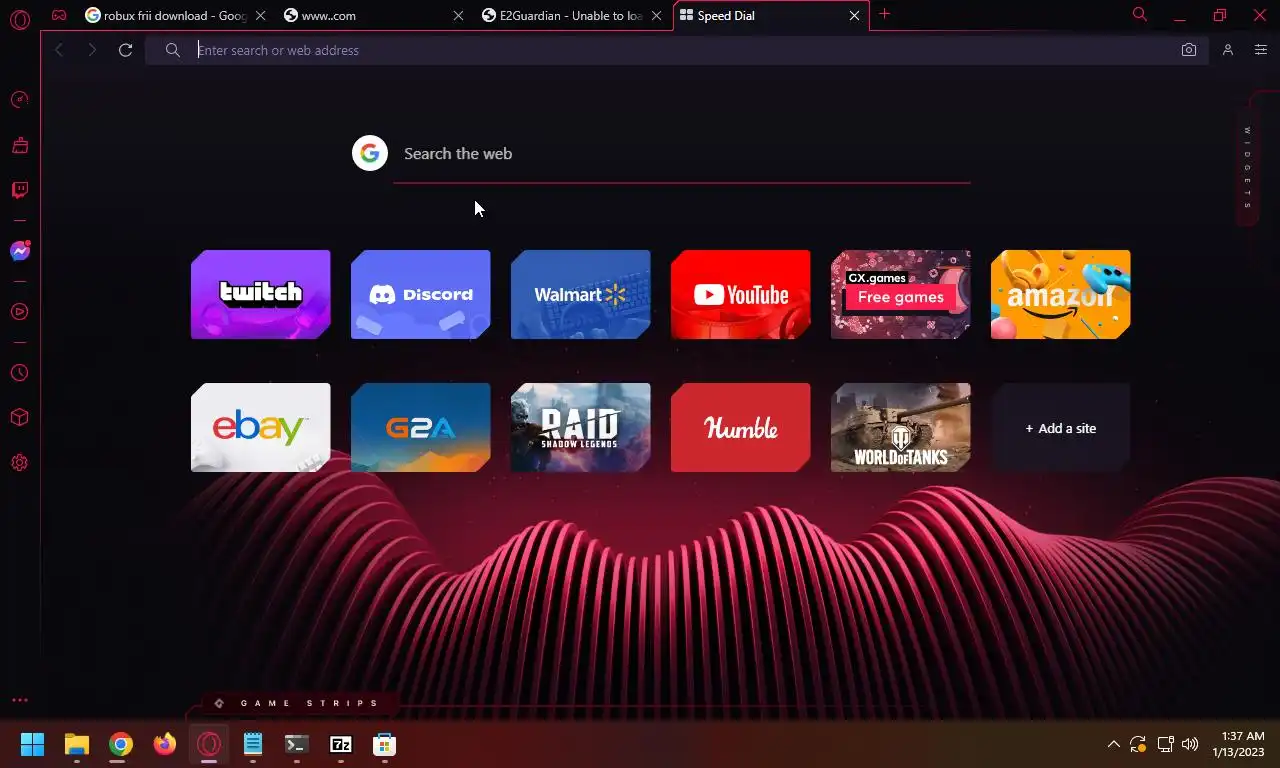Open 7-Zip from taskbar
This screenshot has height=768, width=1280.
341,744
